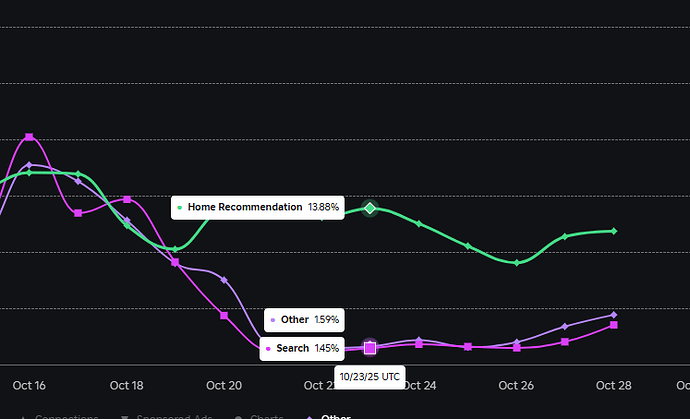Click the Oct 26 axis label
Screen dimensions: 690x419
point(516,386)
